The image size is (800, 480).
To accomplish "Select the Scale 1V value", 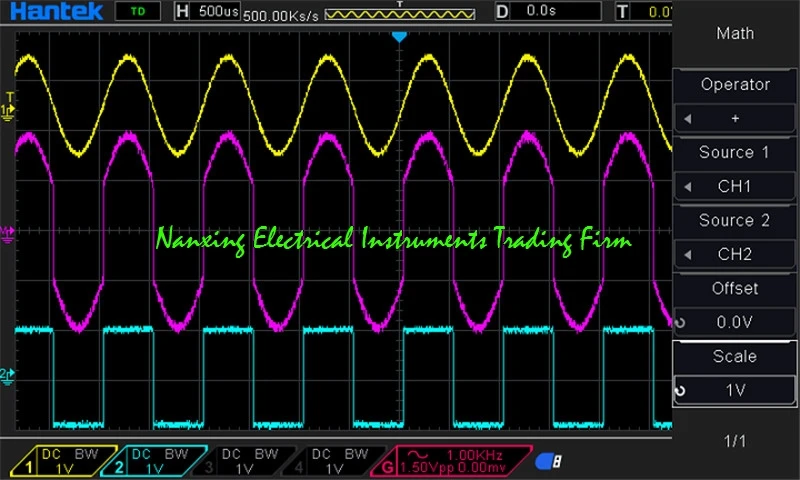I will tap(735, 390).
